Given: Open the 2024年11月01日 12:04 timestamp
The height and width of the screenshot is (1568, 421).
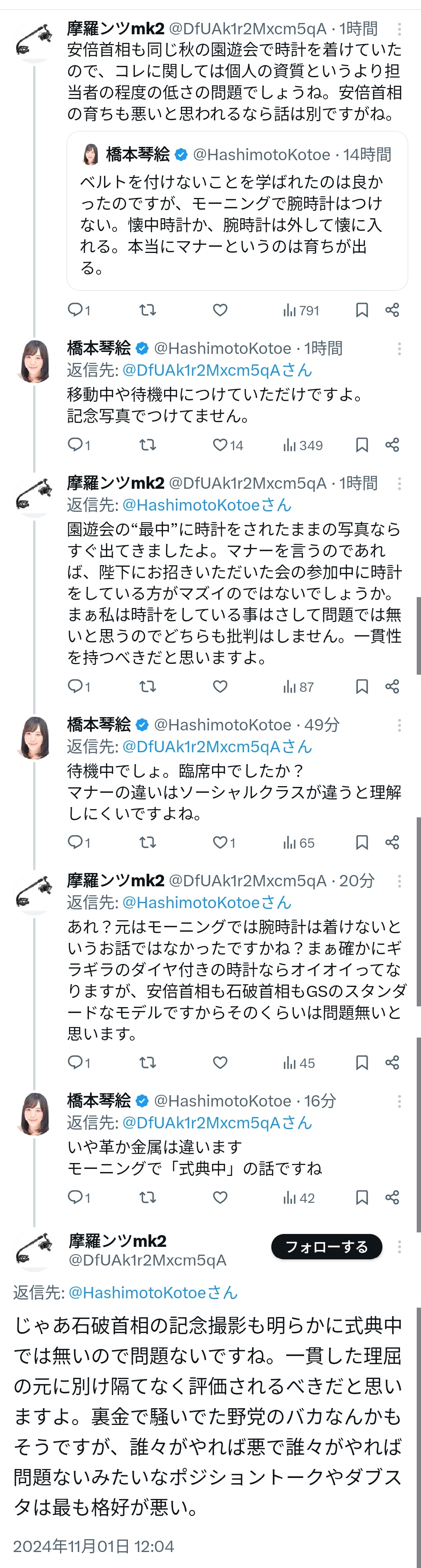Looking at the screenshot, I should 93,1545.
